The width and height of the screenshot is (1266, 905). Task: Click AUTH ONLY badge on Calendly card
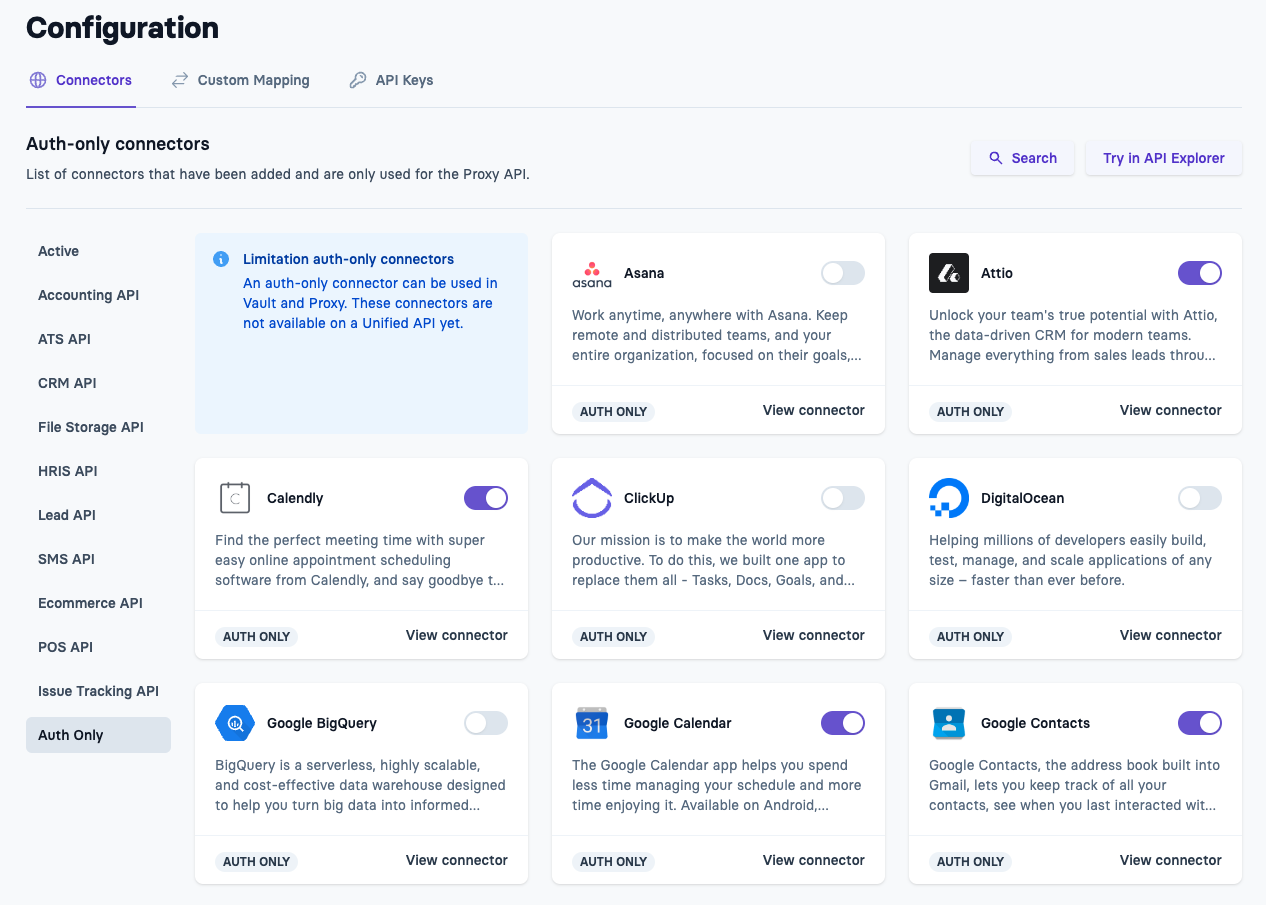[256, 636]
